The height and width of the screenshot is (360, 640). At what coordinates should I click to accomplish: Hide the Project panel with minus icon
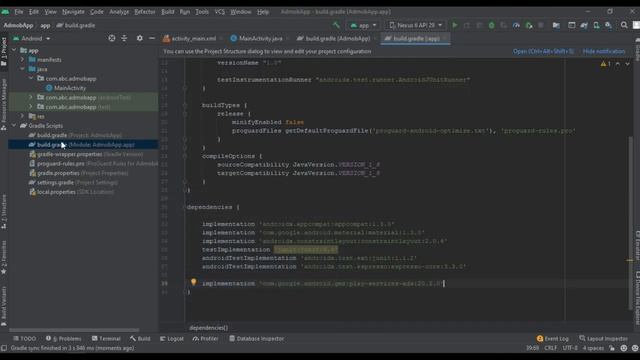tap(152, 38)
